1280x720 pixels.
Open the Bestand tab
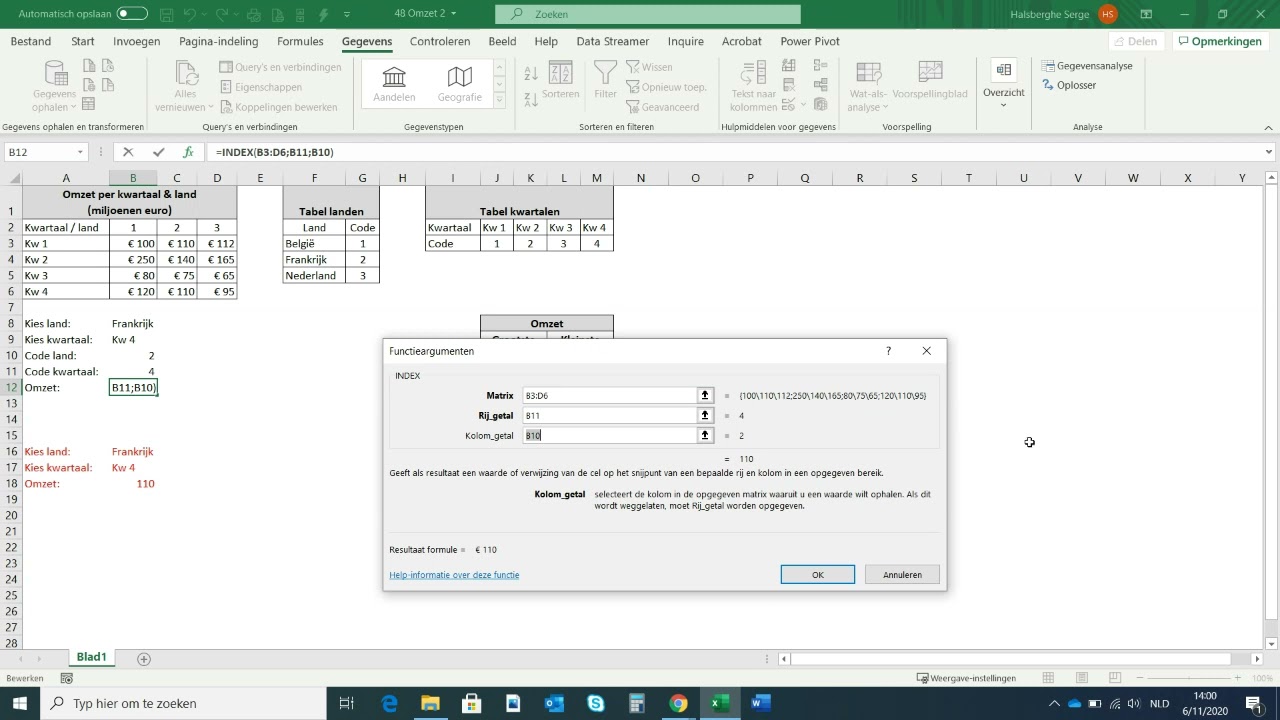pos(31,41)
